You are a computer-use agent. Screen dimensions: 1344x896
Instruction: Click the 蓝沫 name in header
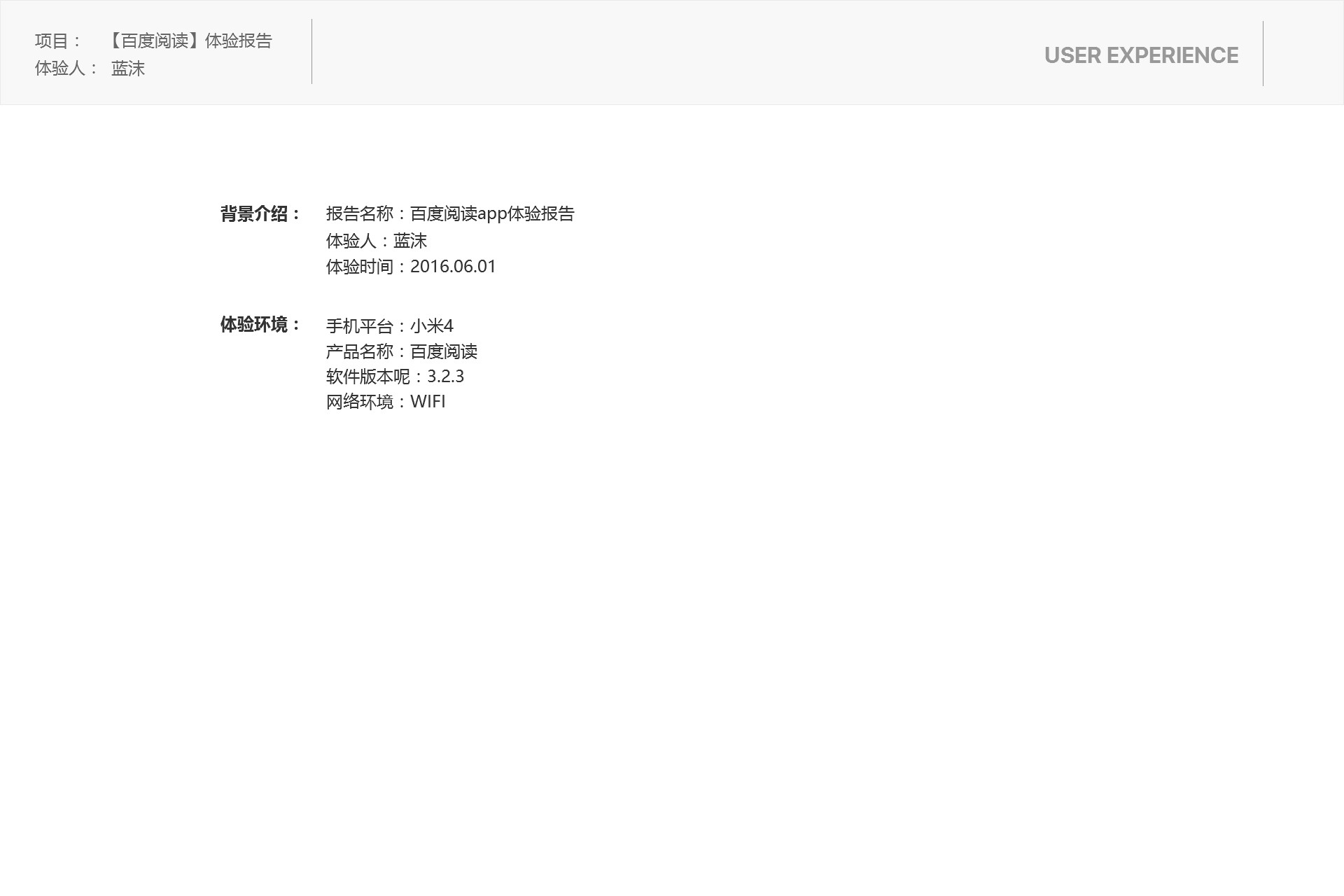pyautogui.click(x=128, y=69)
